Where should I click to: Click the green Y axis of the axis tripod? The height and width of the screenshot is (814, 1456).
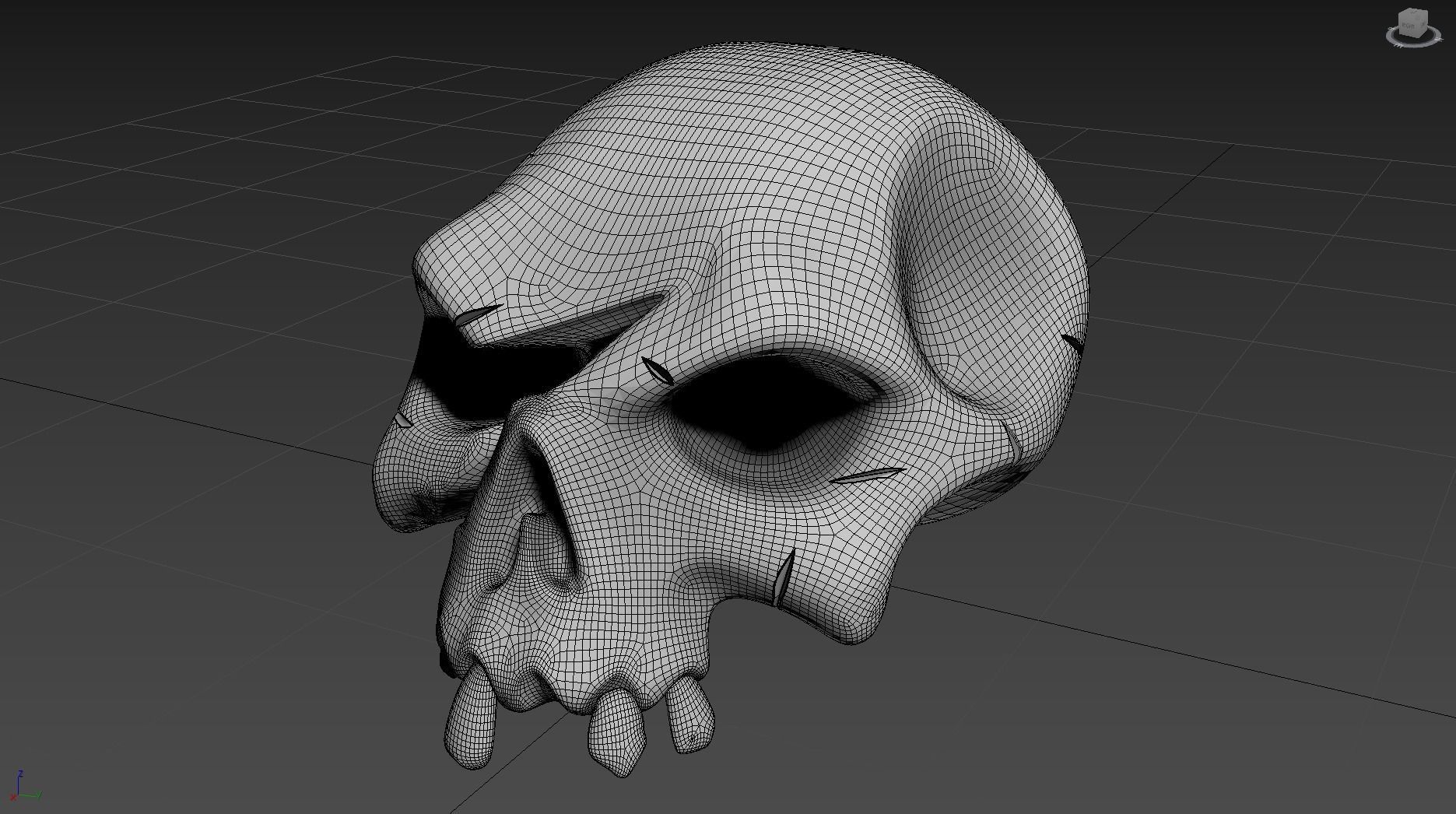pyautogui.click(x=30, y=795)
